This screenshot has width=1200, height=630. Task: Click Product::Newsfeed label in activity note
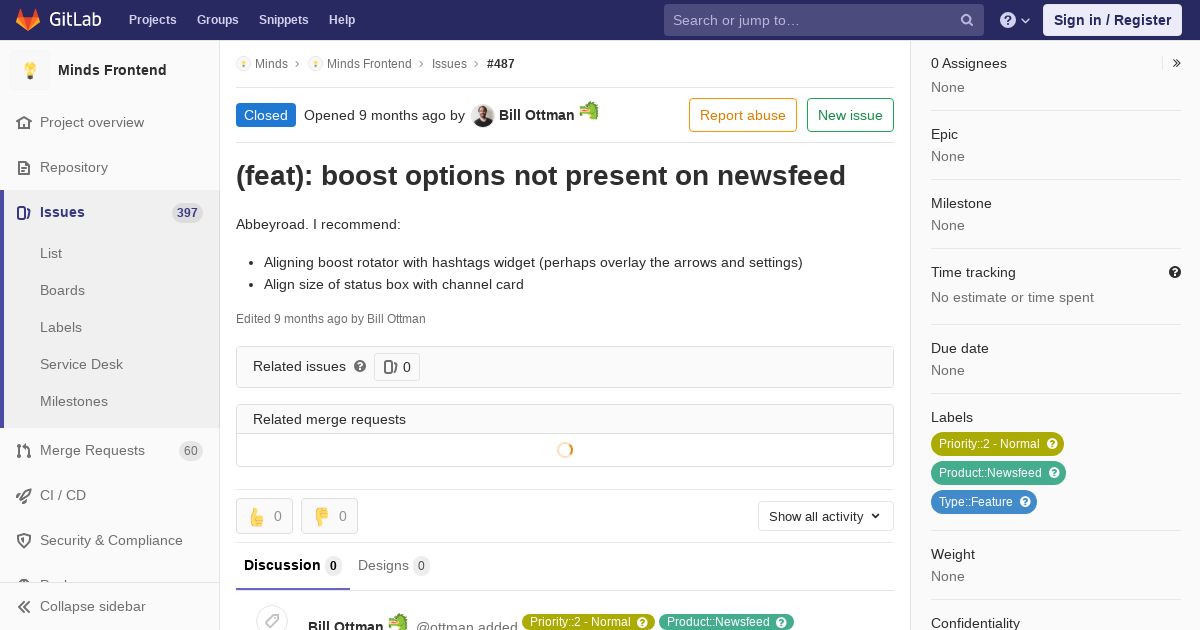coord(726,622)
